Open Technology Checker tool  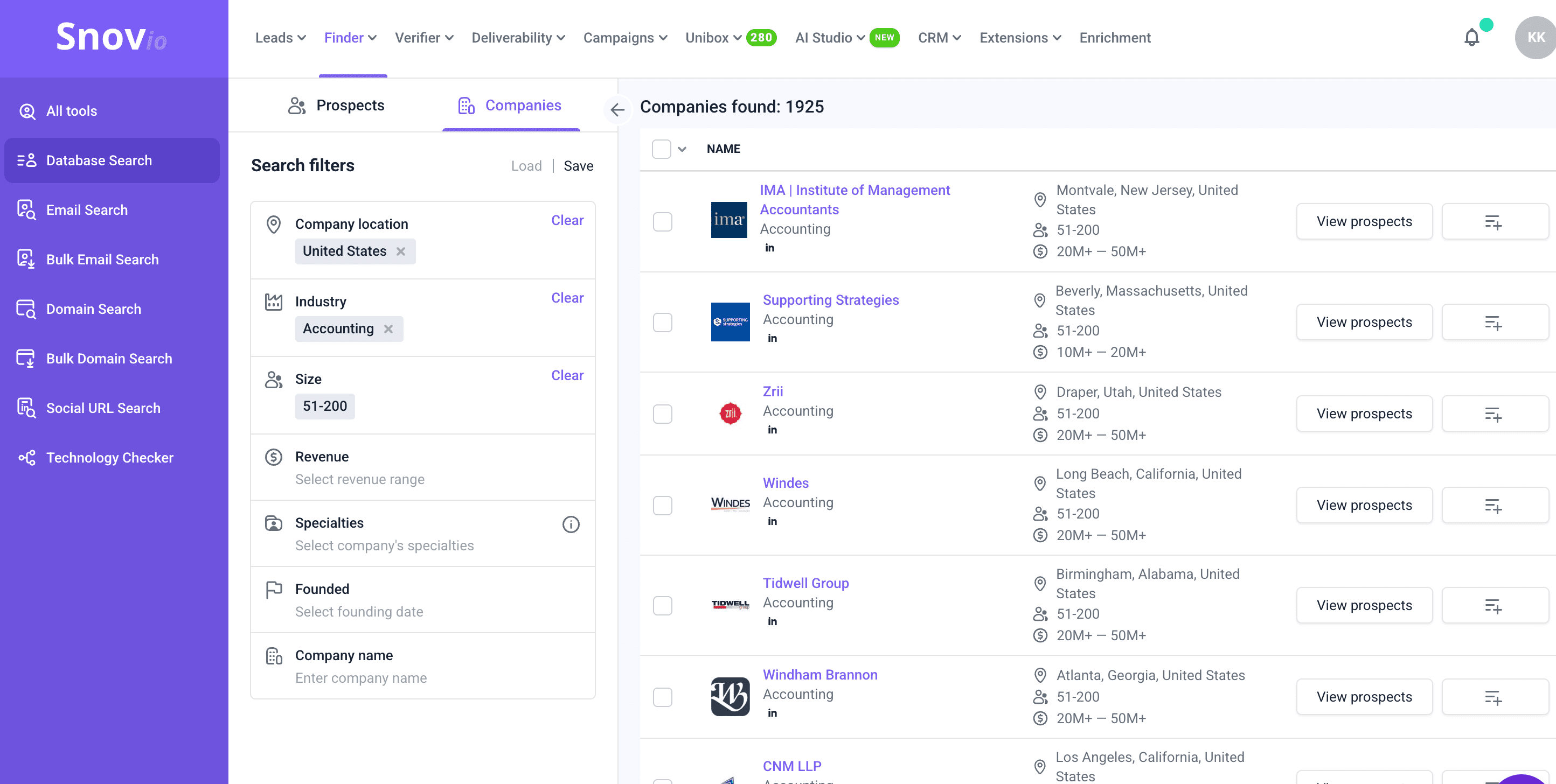pos(112,458)
